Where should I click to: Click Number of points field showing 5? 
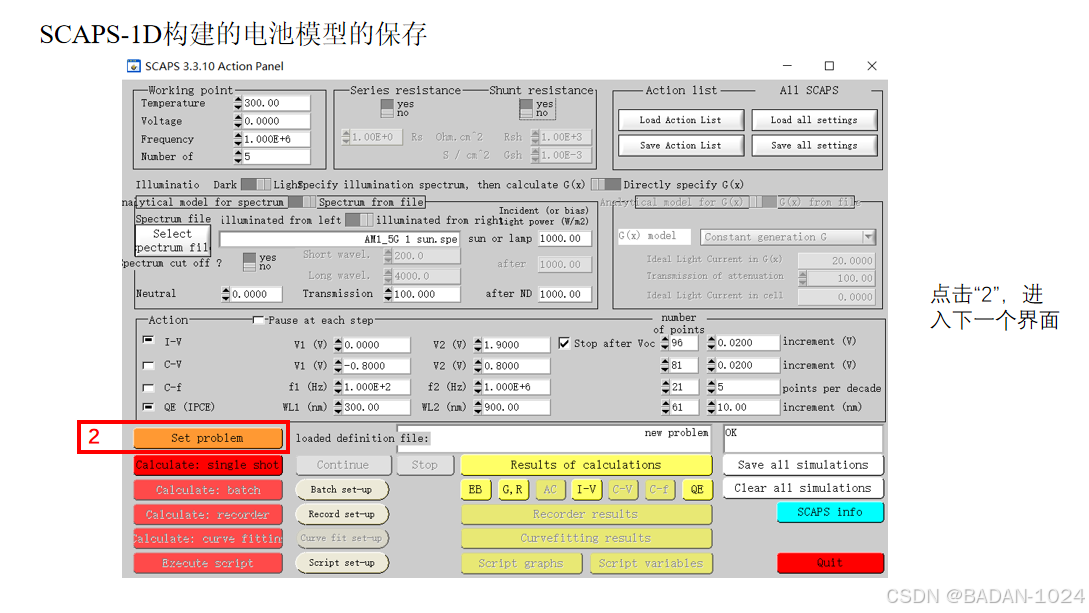[276, 157]
